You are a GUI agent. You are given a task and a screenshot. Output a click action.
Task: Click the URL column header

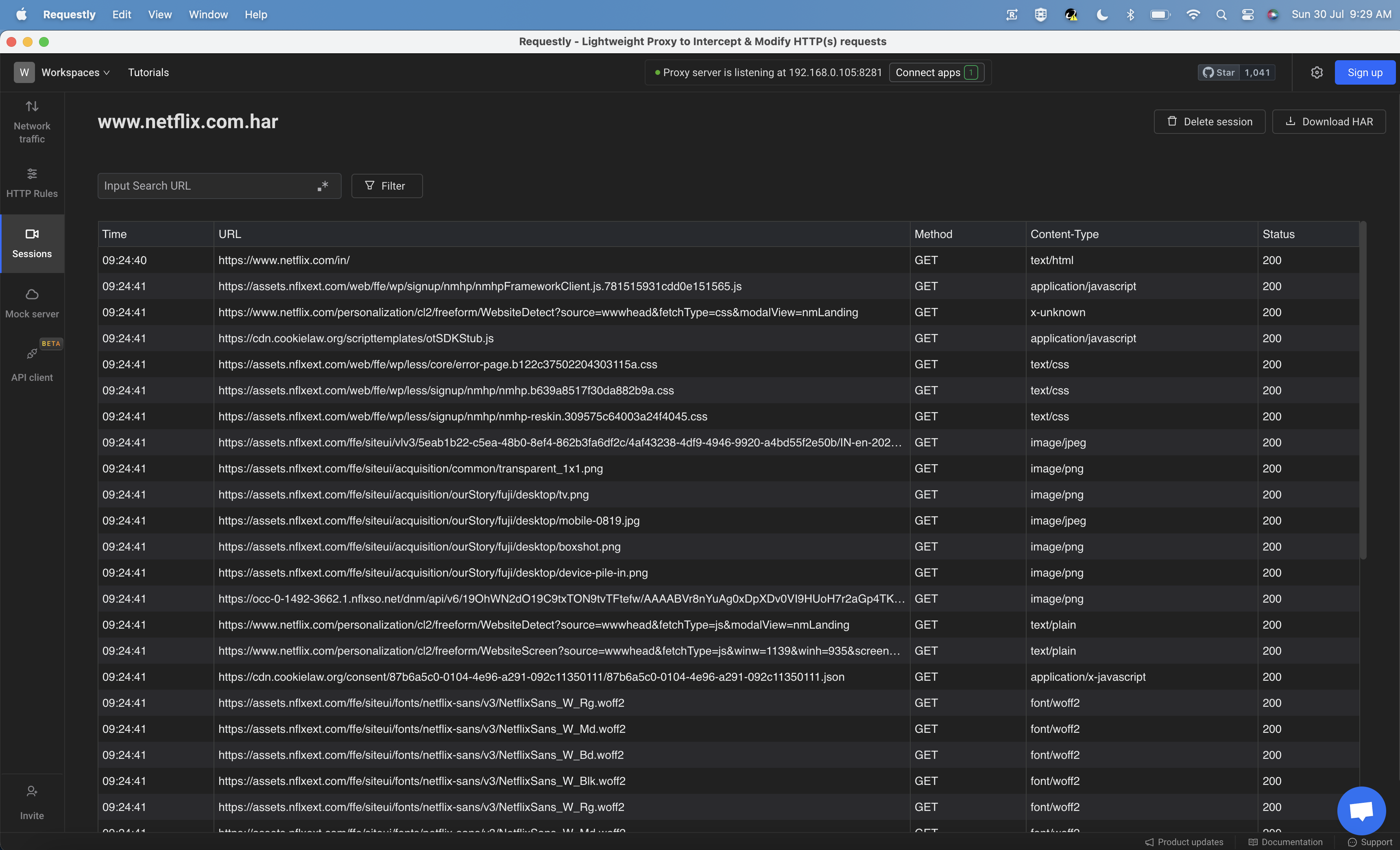[x=562, y=234]
